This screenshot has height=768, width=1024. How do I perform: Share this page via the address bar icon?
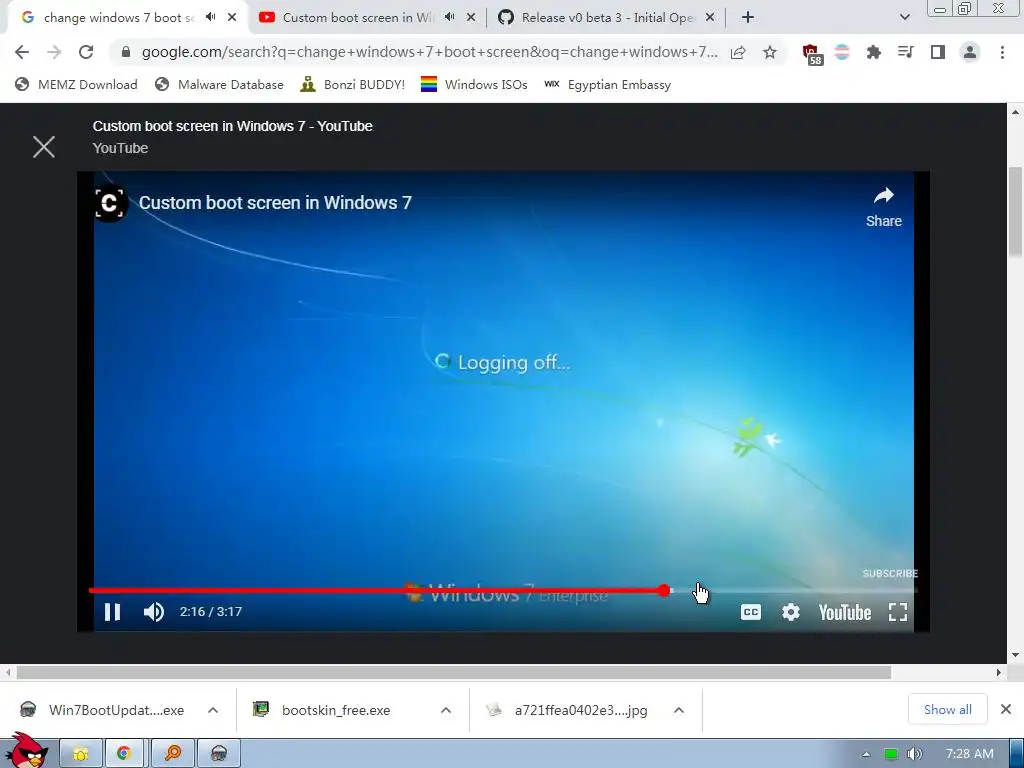(738, 52)
